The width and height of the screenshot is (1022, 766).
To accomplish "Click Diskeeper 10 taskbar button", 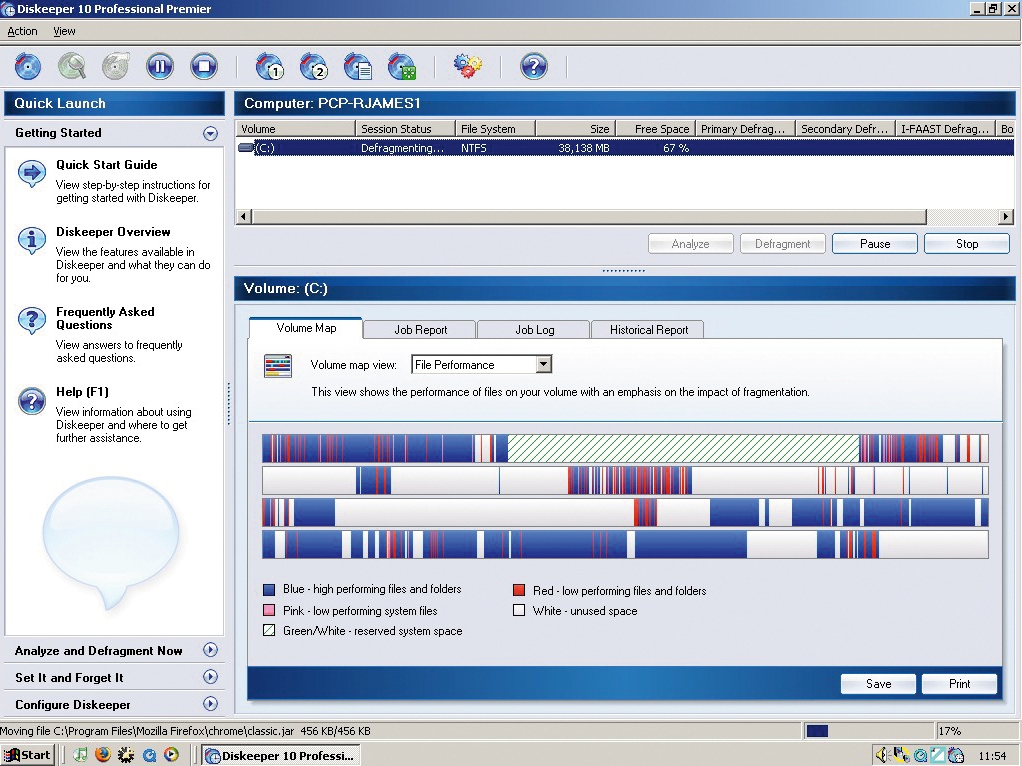I will point(281,756).
